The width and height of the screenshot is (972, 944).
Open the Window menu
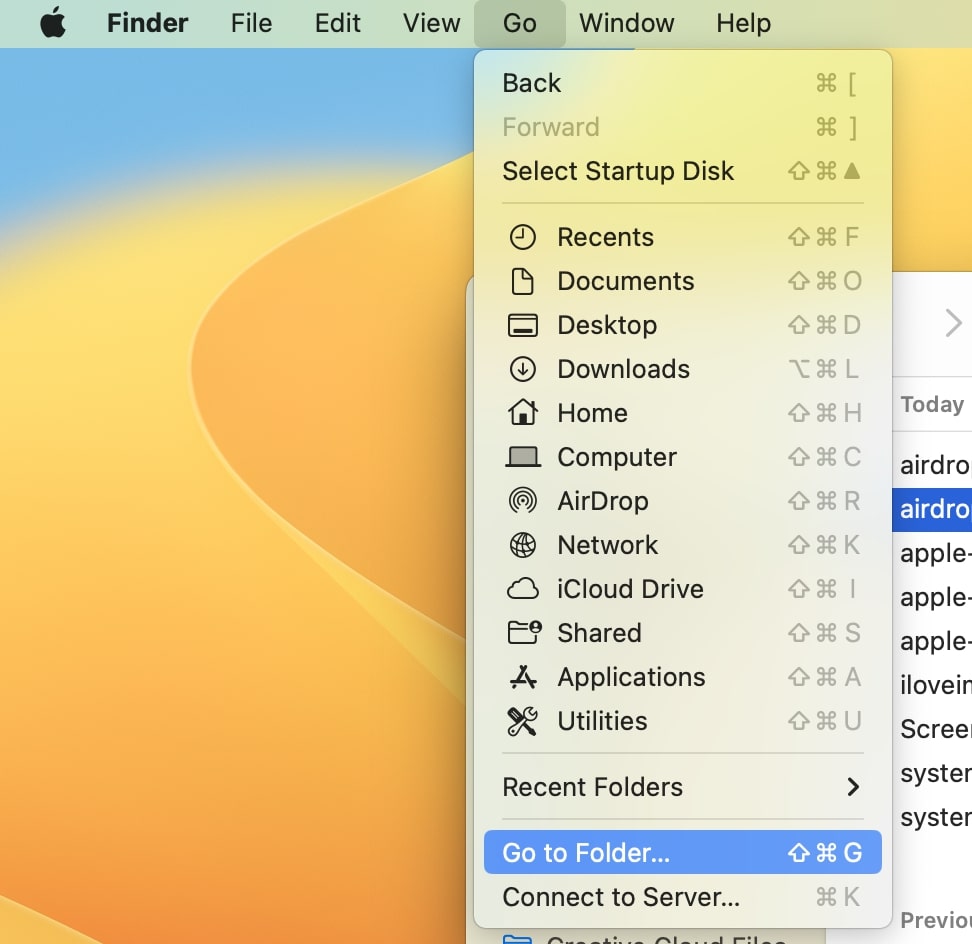point(627,23)
